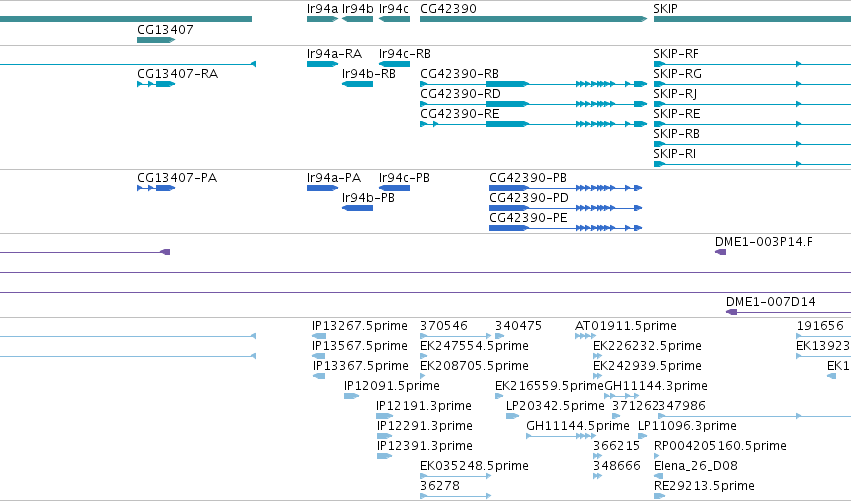Click the Ir94c-PB protein label
Viewport: 851px width, 501px height.
coord(404,178)
